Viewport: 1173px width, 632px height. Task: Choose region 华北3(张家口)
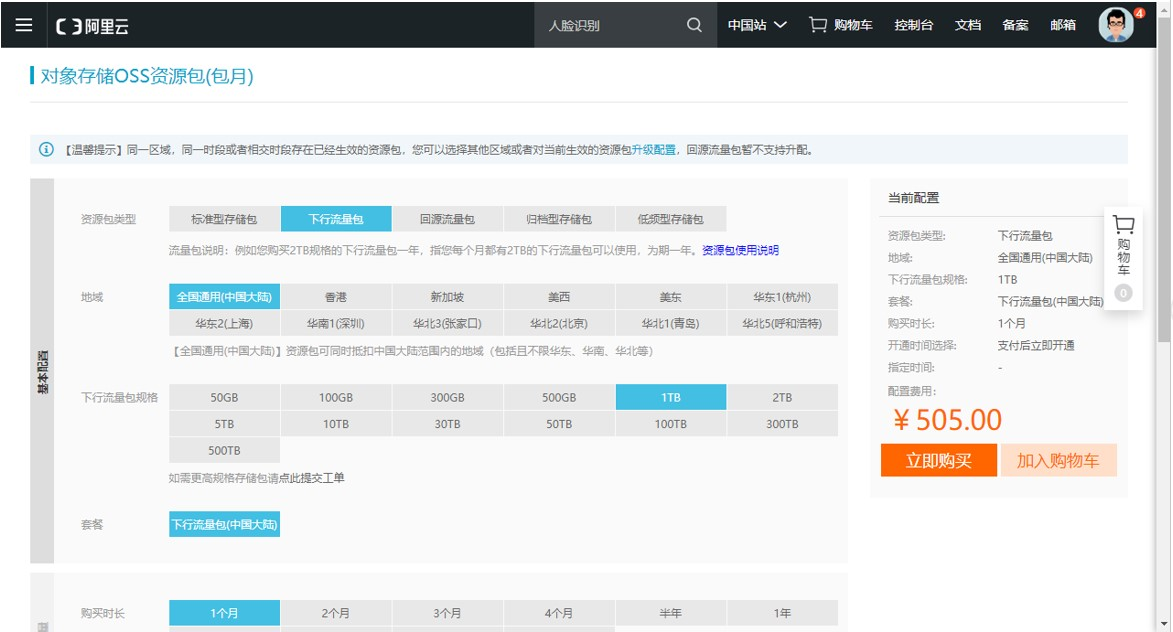click(447, 323)
